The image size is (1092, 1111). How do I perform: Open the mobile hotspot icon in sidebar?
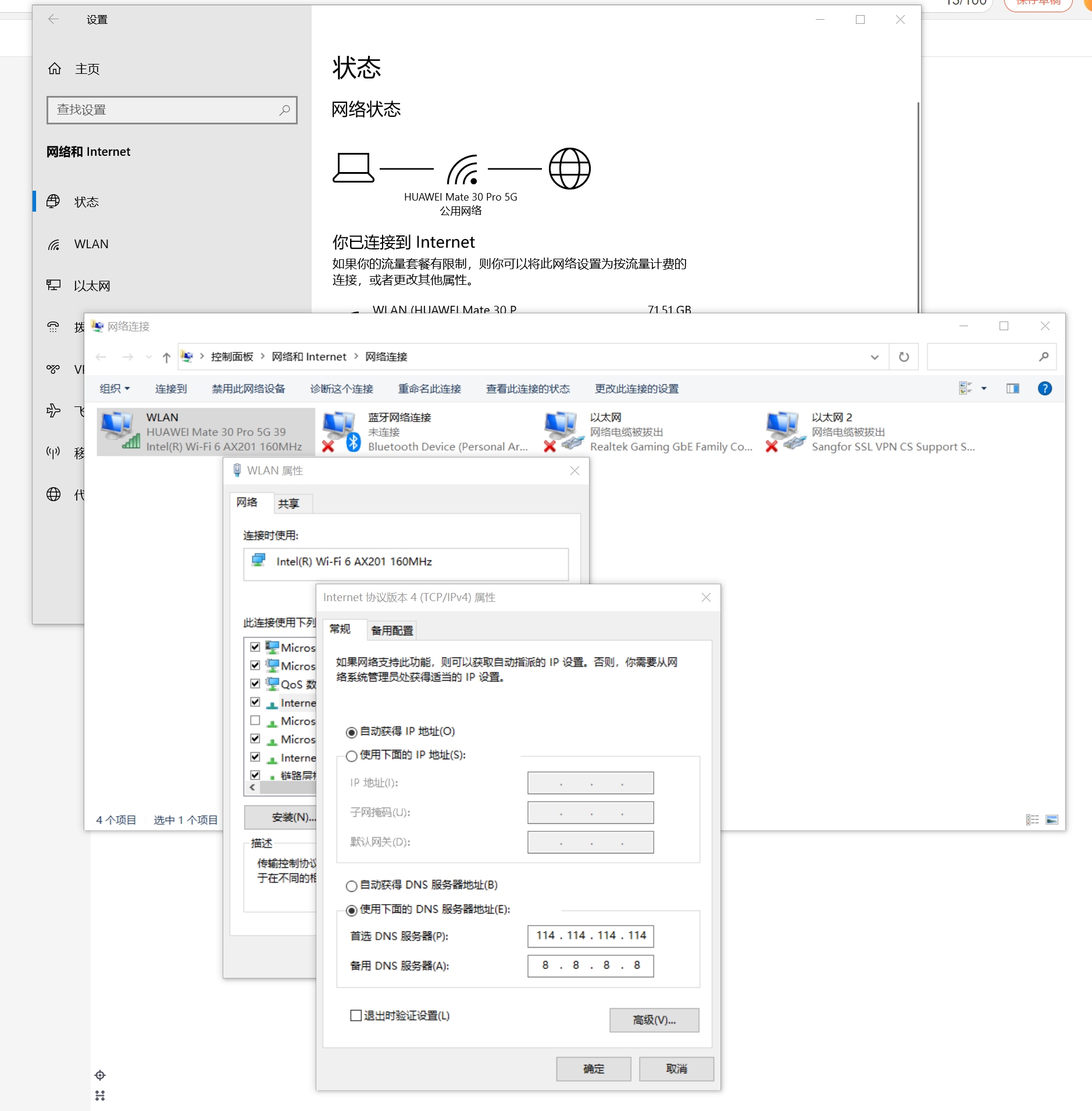pyautogui.click(x=53, y=453)
